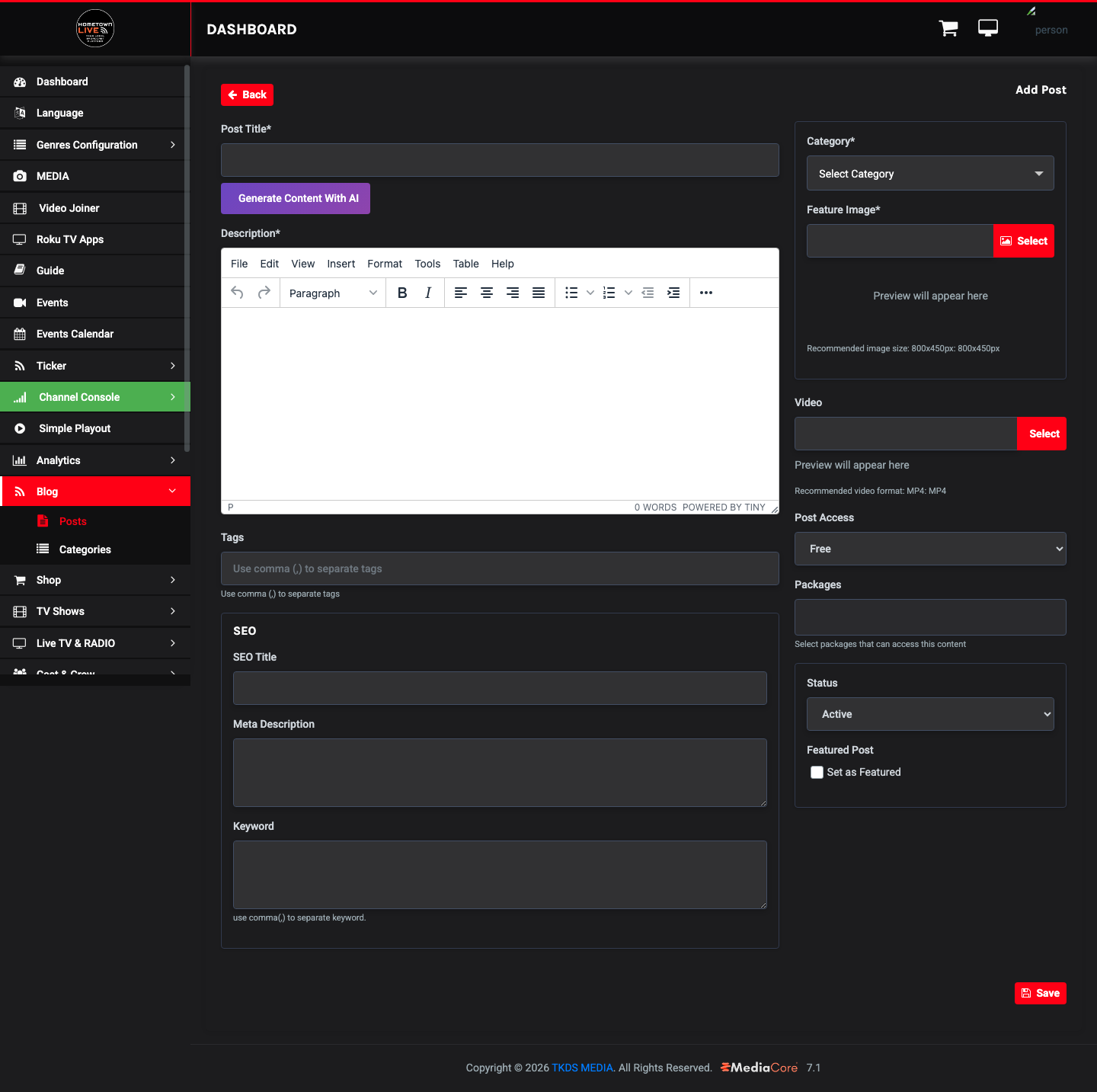Collapse the Blog submenu
The width and height of the screenshot is (1097, 1092).
[173, 492]
